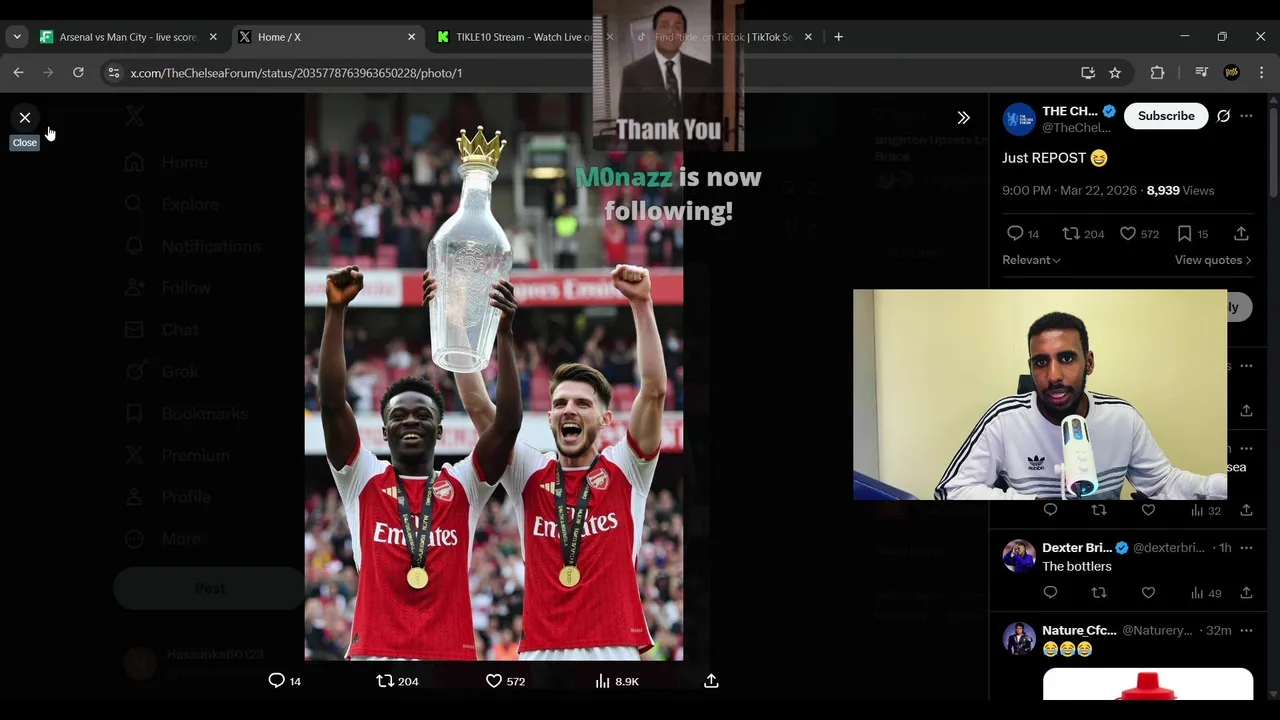Image resolution: width=1280 pixels, height=720 pixels.
Task: Like Dexter's 'The bottlers' comment
Action: pos(1148,593)
